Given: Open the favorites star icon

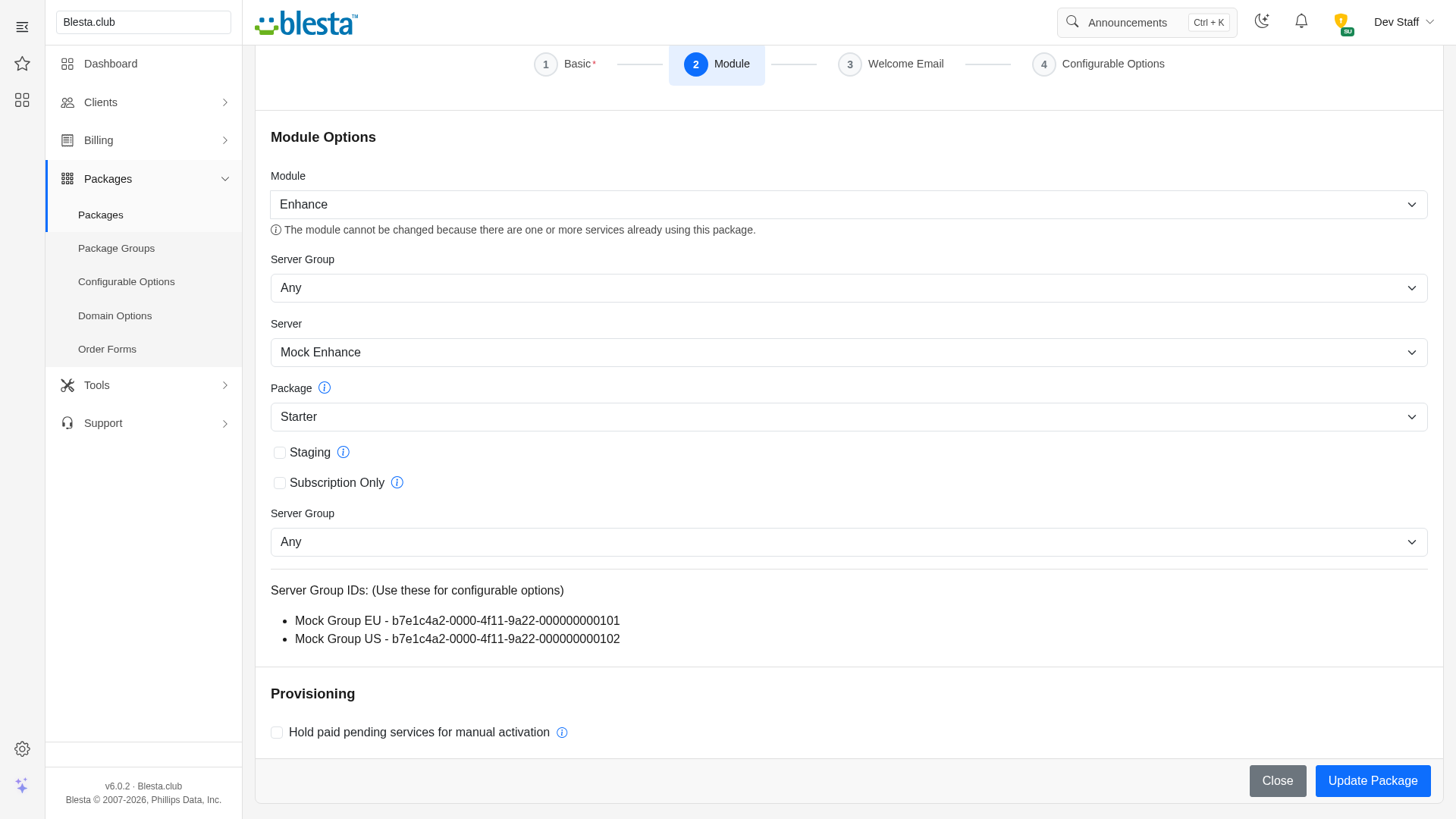Looking at the screenshot, I should (x=22, y=64).
